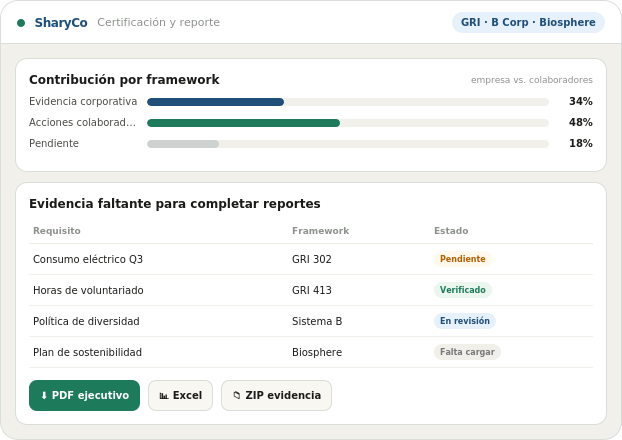
Task: Click the Pendiente label in contribution card
Action: coord(54,143)
